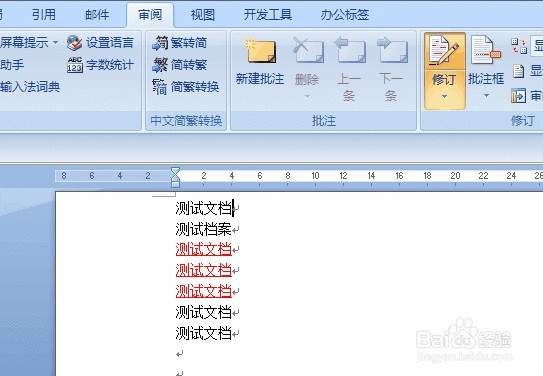This screenshot has height=376, width=543.
Task: Click the 设置语言 label
Action: point(110,43)
